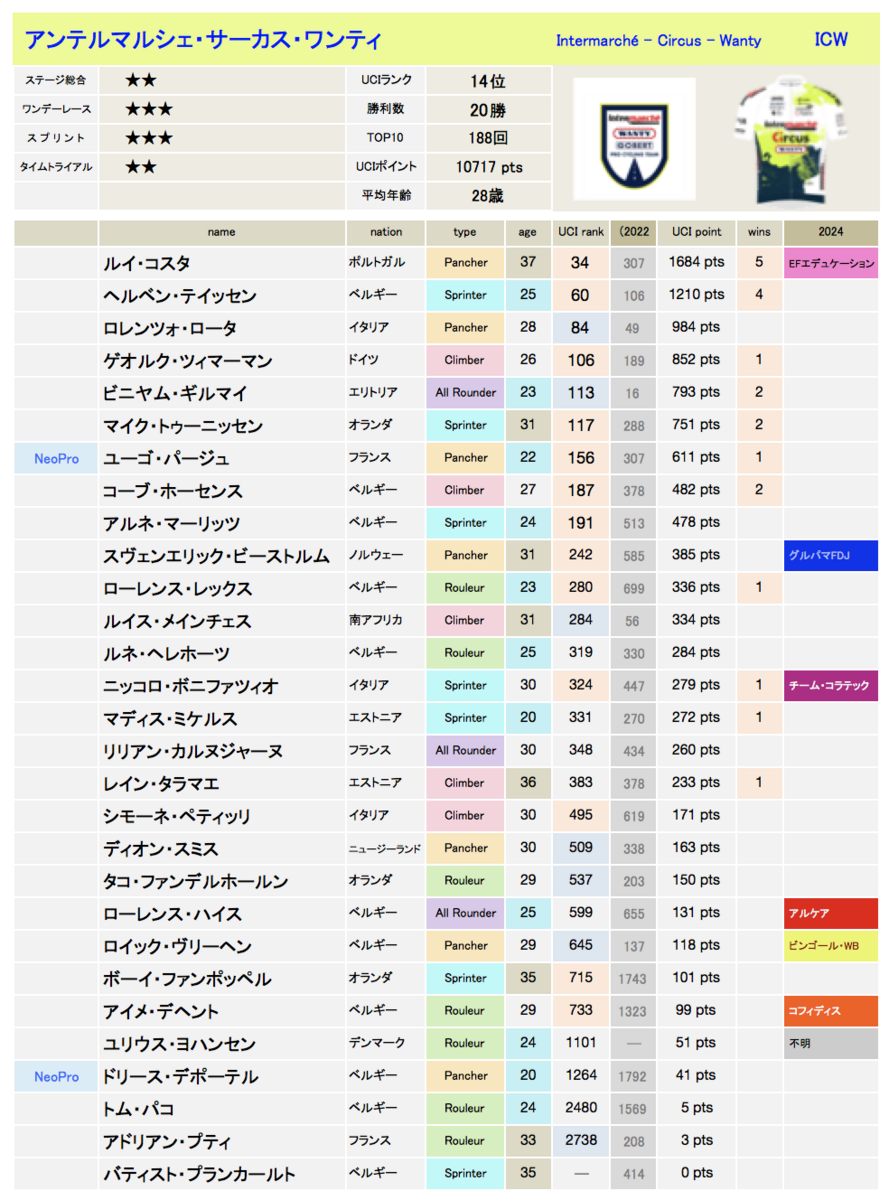The image size is (889, 1200).
Task: Select rider name アルネ・マーリッツ
Action: click(x=171, y=524)
